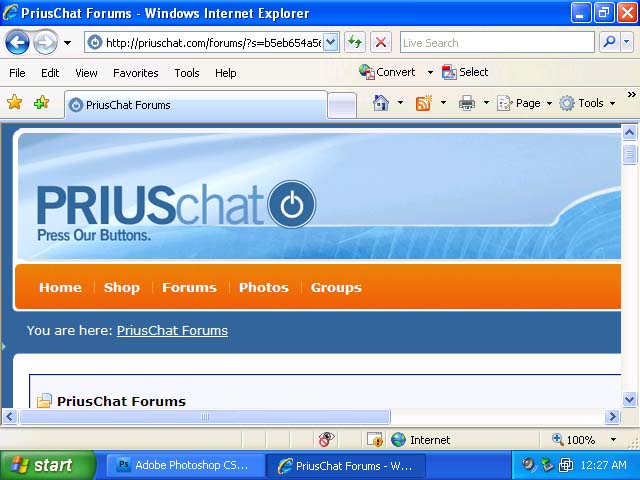
Task: Open the Home link in orange navbar
Action: (60, 287)
